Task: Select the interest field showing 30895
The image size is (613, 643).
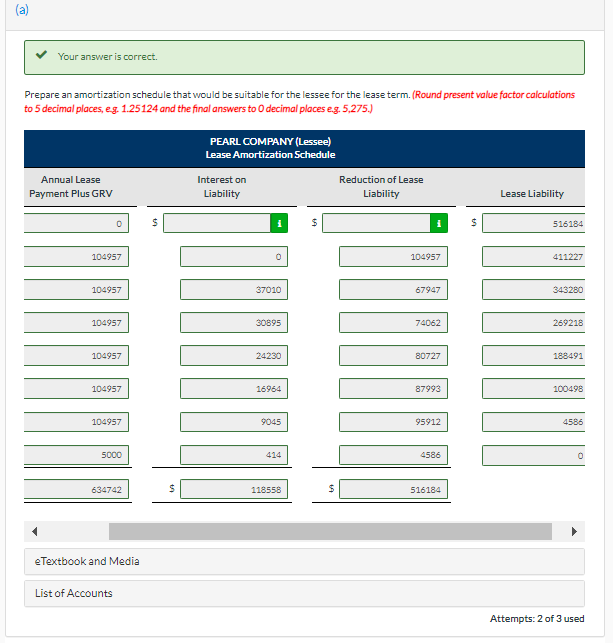Action: click(x=234, y=322)
